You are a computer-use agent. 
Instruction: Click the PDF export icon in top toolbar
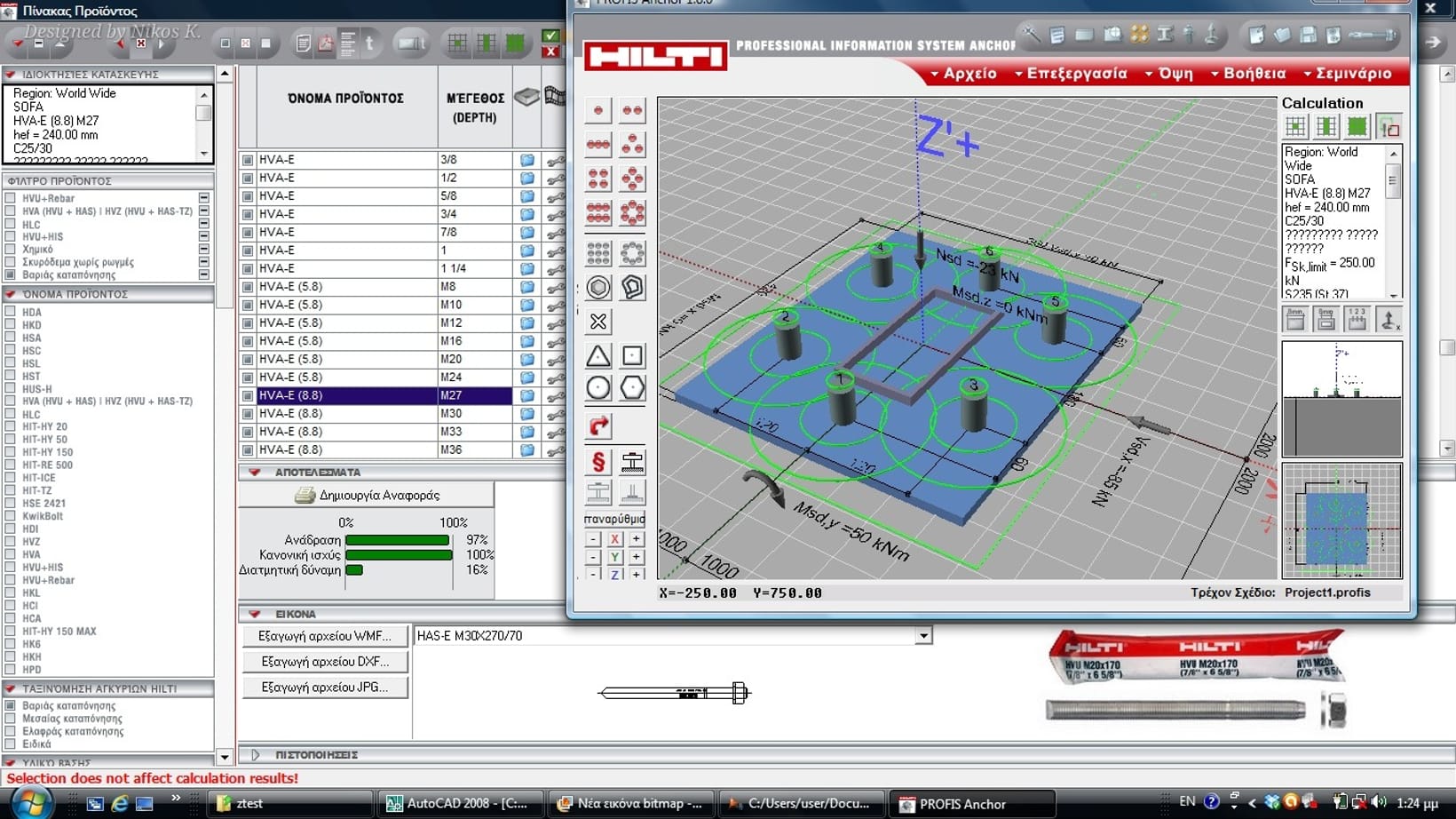[x=326, y=43]
